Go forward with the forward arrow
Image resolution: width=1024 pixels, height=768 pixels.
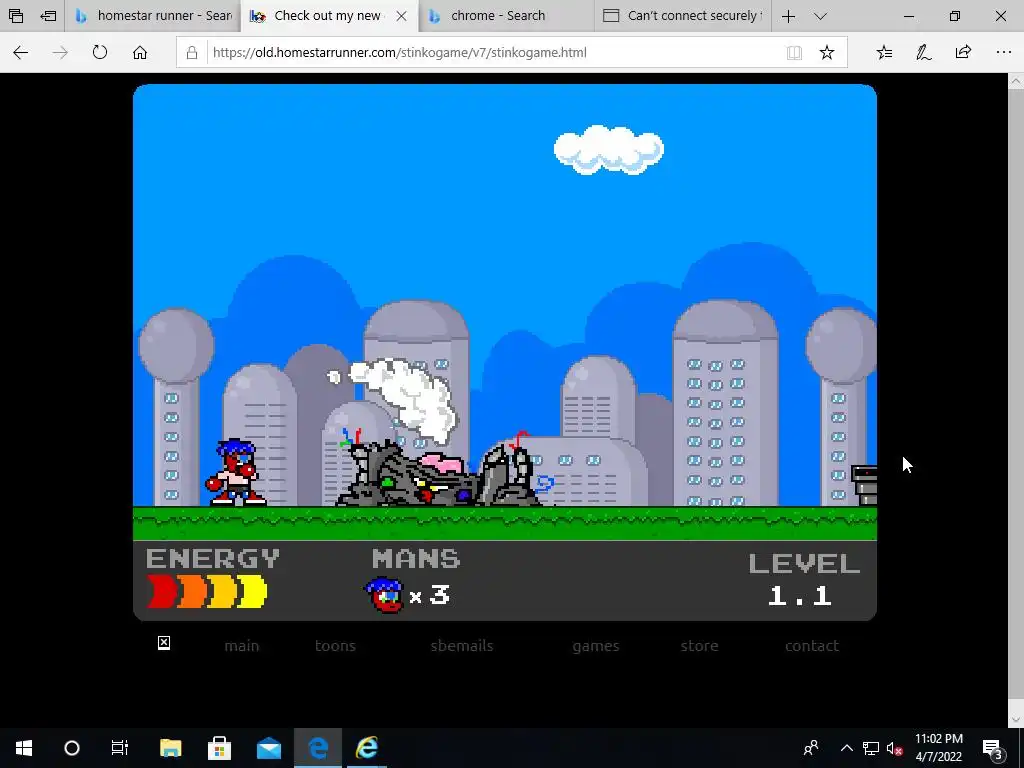60,52
